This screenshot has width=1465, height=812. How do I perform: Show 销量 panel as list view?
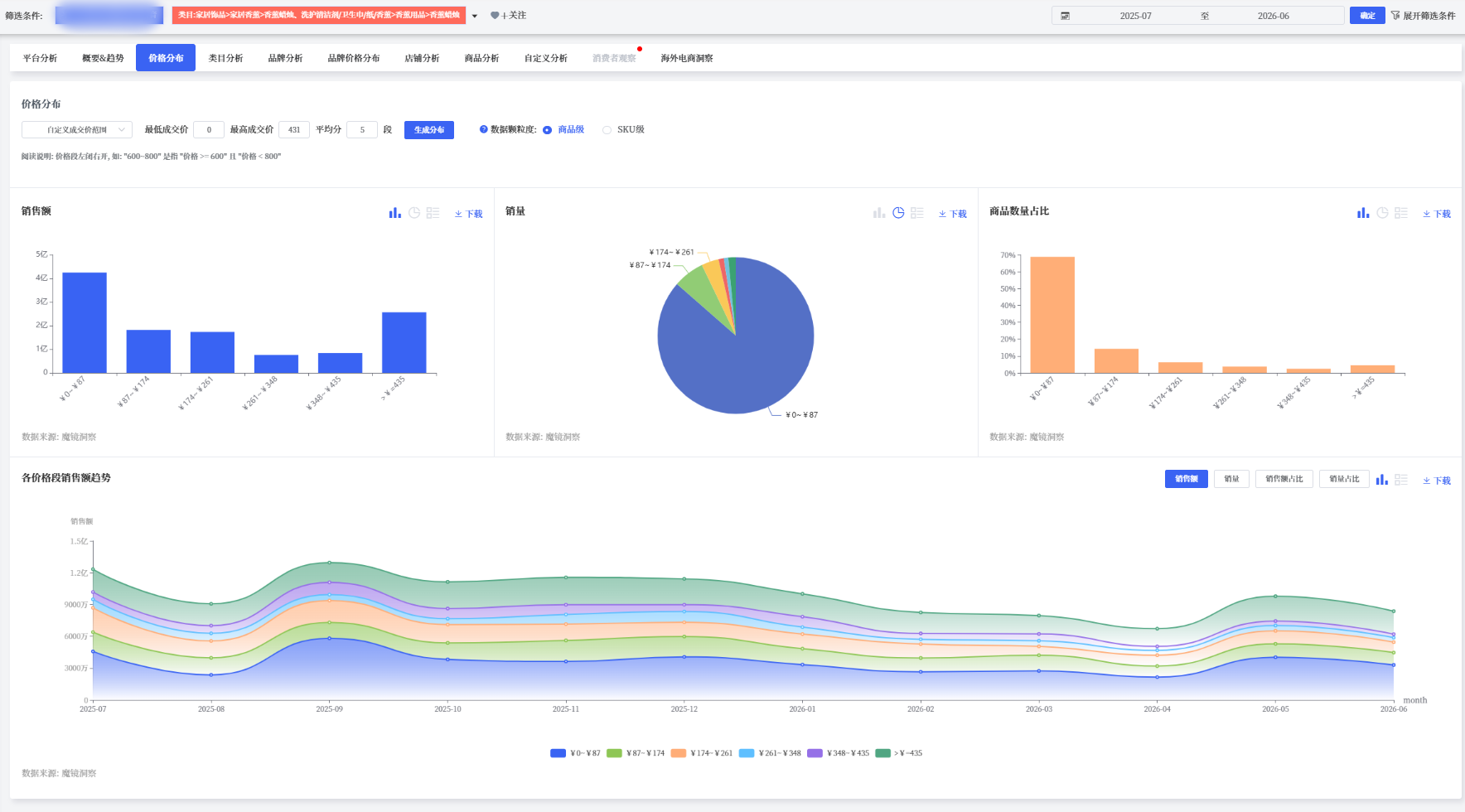[x=916, y=213]
